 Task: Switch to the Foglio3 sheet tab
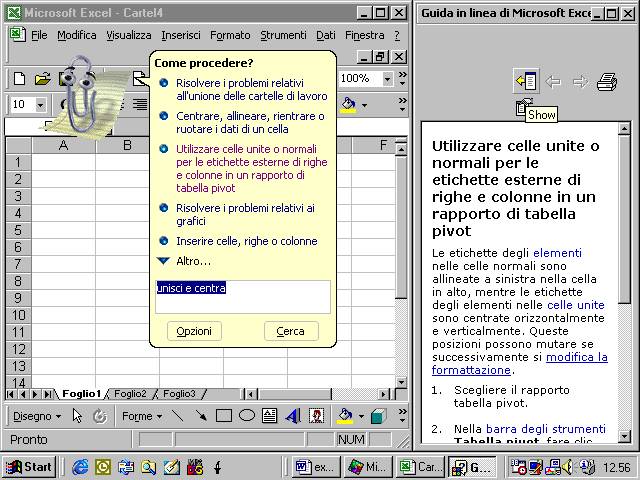[x=179, y=393]
